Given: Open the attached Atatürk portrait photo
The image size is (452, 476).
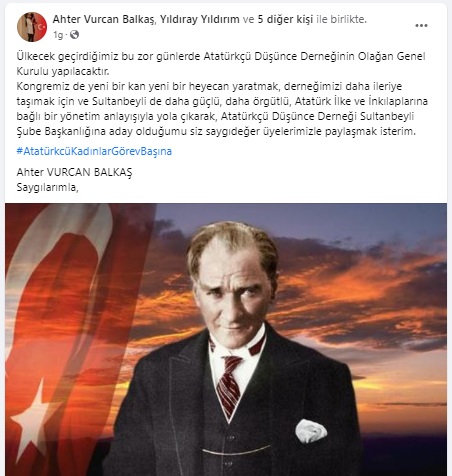Looking at the screenshot, I should click(226, 339).
